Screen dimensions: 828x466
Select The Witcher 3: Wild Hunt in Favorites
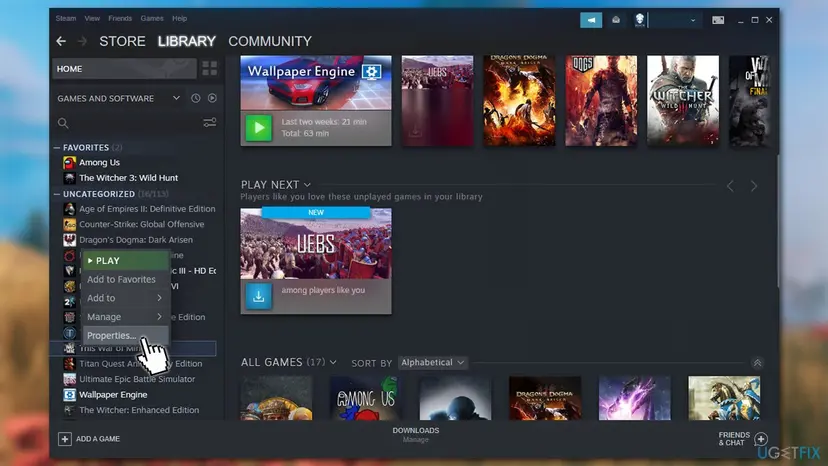[128, 178]
